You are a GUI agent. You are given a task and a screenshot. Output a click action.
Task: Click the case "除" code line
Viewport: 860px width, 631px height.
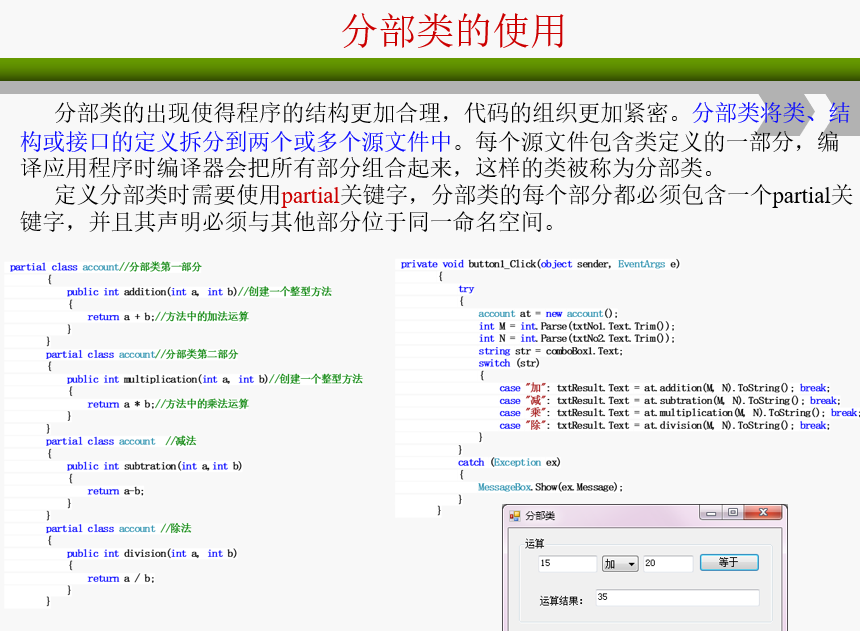tap(664, 425)
